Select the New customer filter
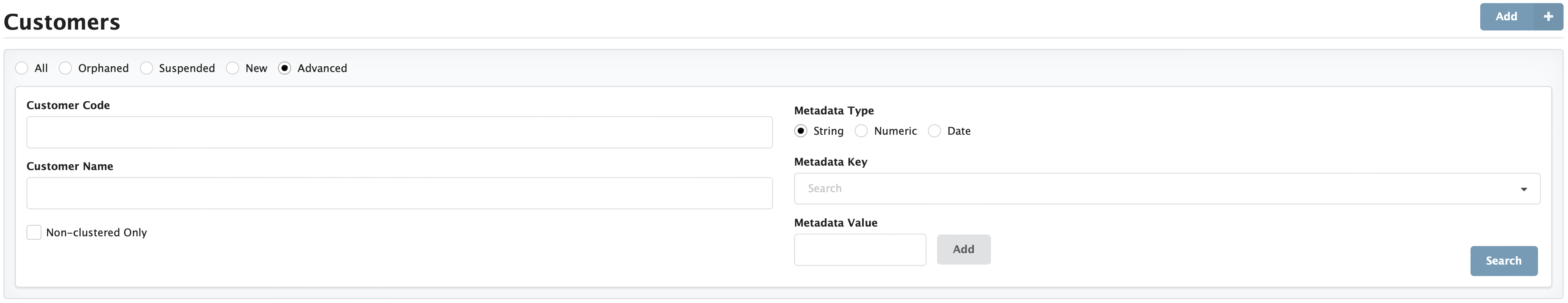Viewport: 1568px width, 303px height. pos(233,68)
